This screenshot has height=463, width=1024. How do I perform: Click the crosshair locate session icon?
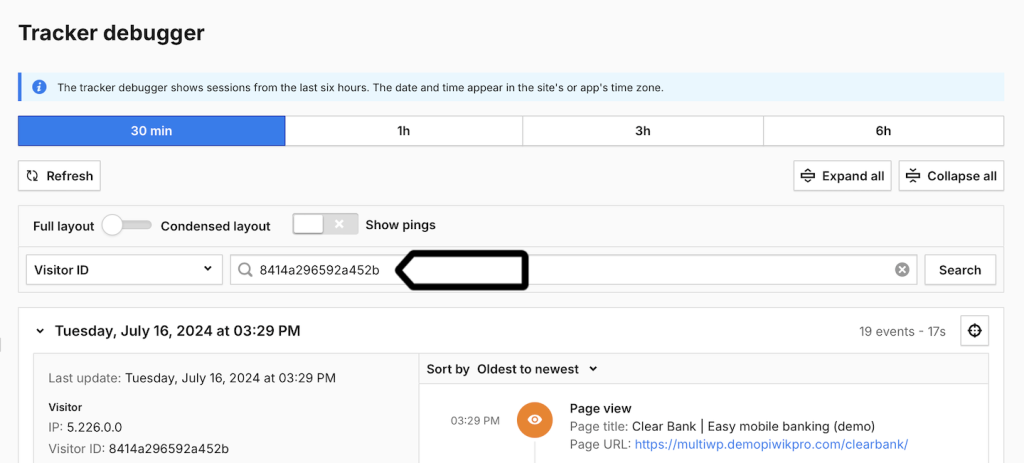[974, 331]
